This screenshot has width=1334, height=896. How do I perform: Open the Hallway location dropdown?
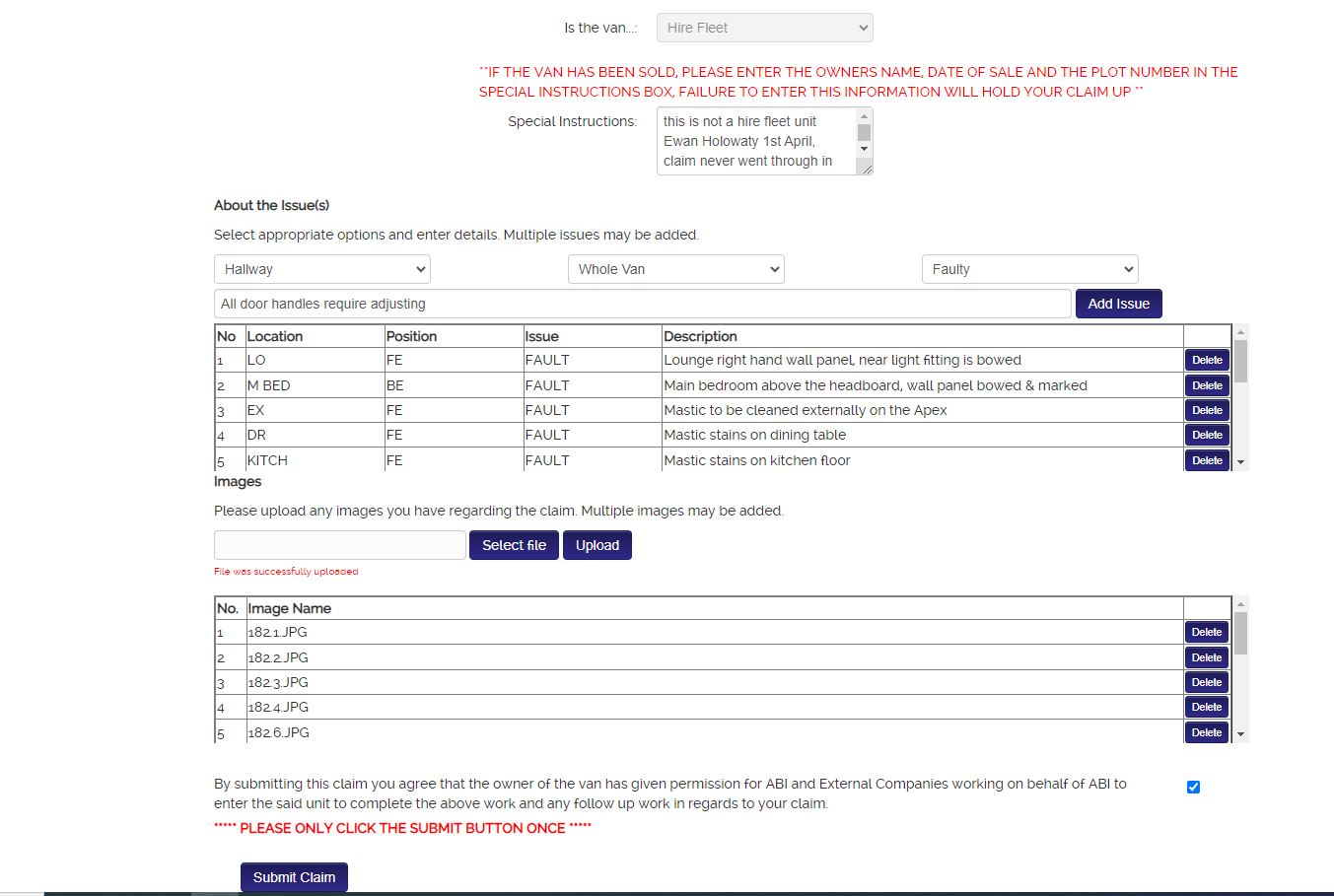[x=322, y=269]
